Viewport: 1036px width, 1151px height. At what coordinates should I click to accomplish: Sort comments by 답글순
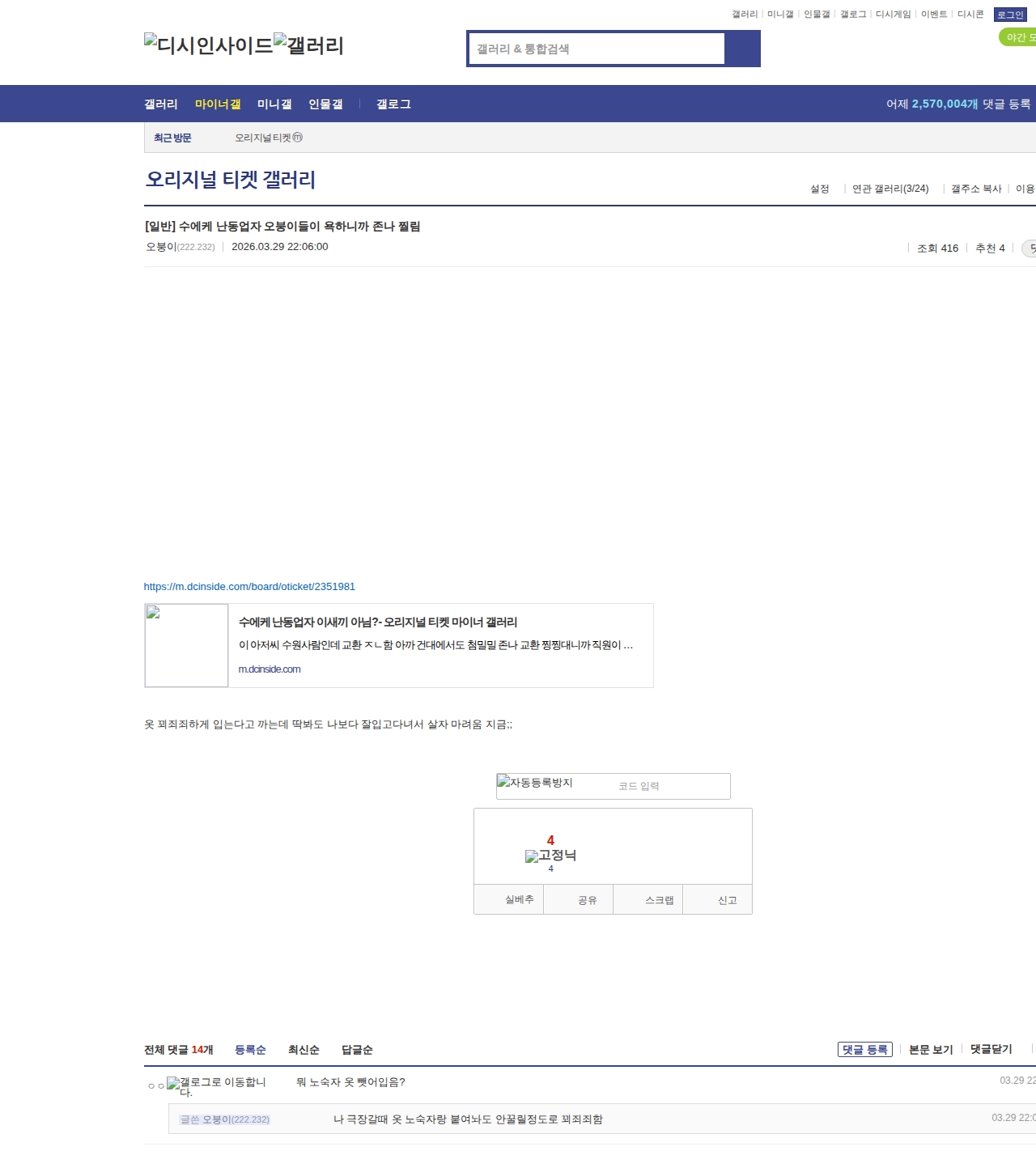[x=357, y=1050]
